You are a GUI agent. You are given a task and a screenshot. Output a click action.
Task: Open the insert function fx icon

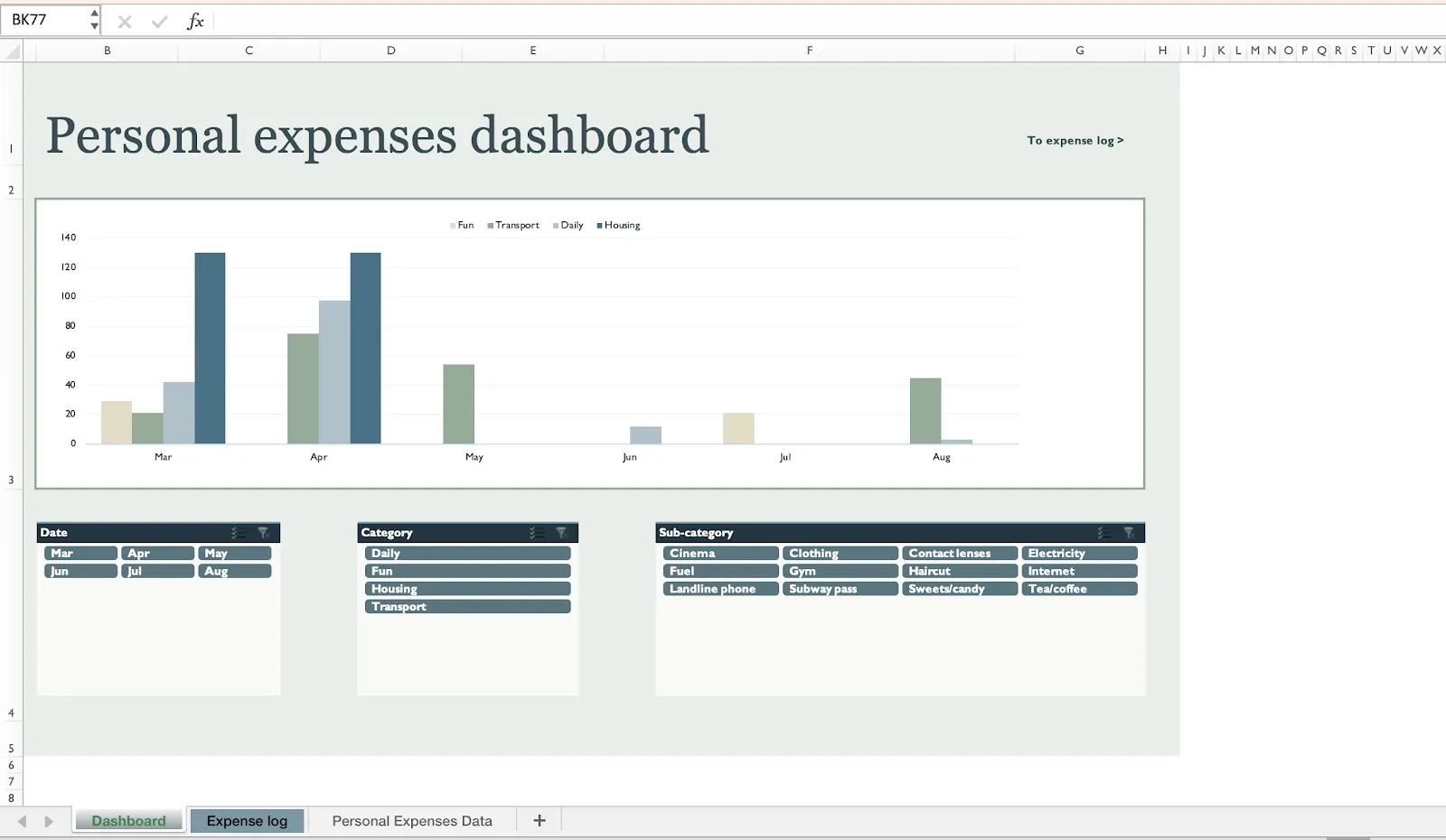(x=195, y=21)
